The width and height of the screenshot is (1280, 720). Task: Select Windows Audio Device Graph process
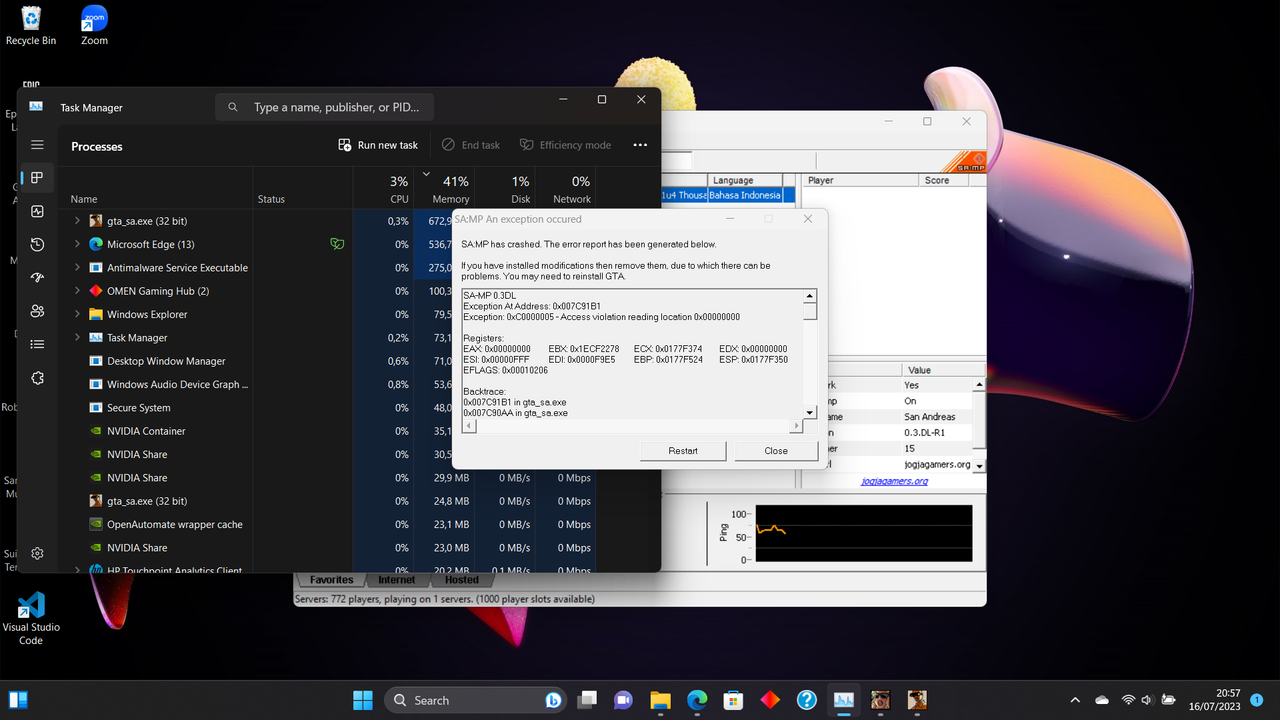(x=178, y=384)
